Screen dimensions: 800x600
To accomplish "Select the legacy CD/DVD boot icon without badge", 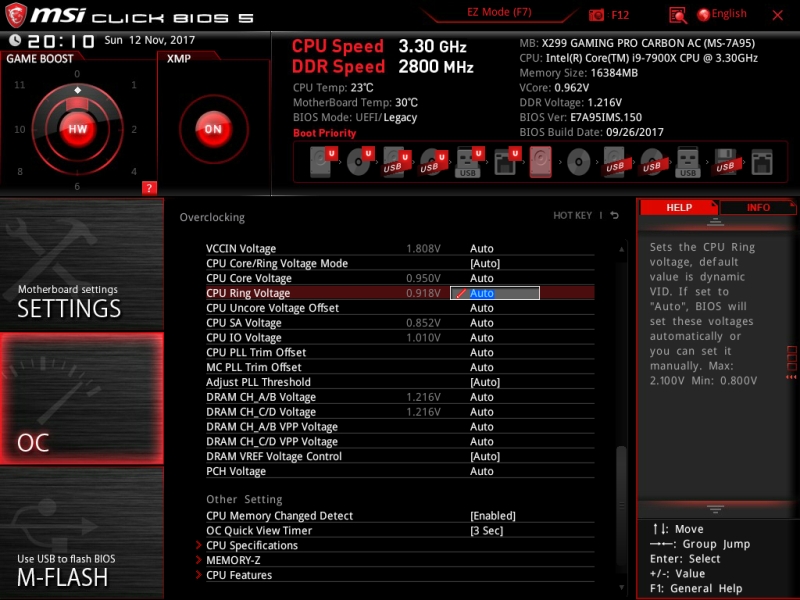I will (x=579, y=162).
